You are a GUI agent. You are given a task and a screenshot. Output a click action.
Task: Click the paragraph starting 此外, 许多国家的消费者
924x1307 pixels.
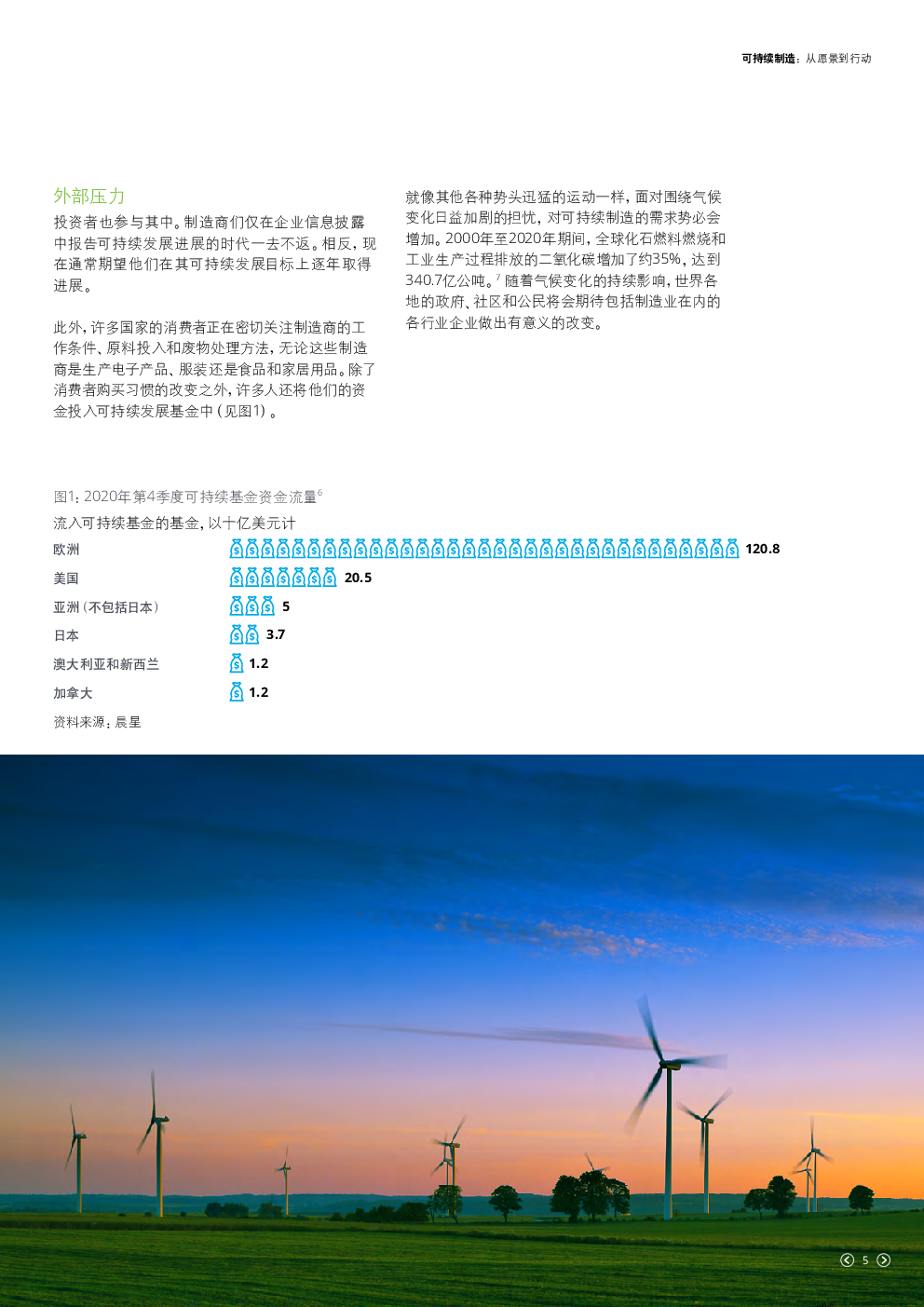pos(215,369)
